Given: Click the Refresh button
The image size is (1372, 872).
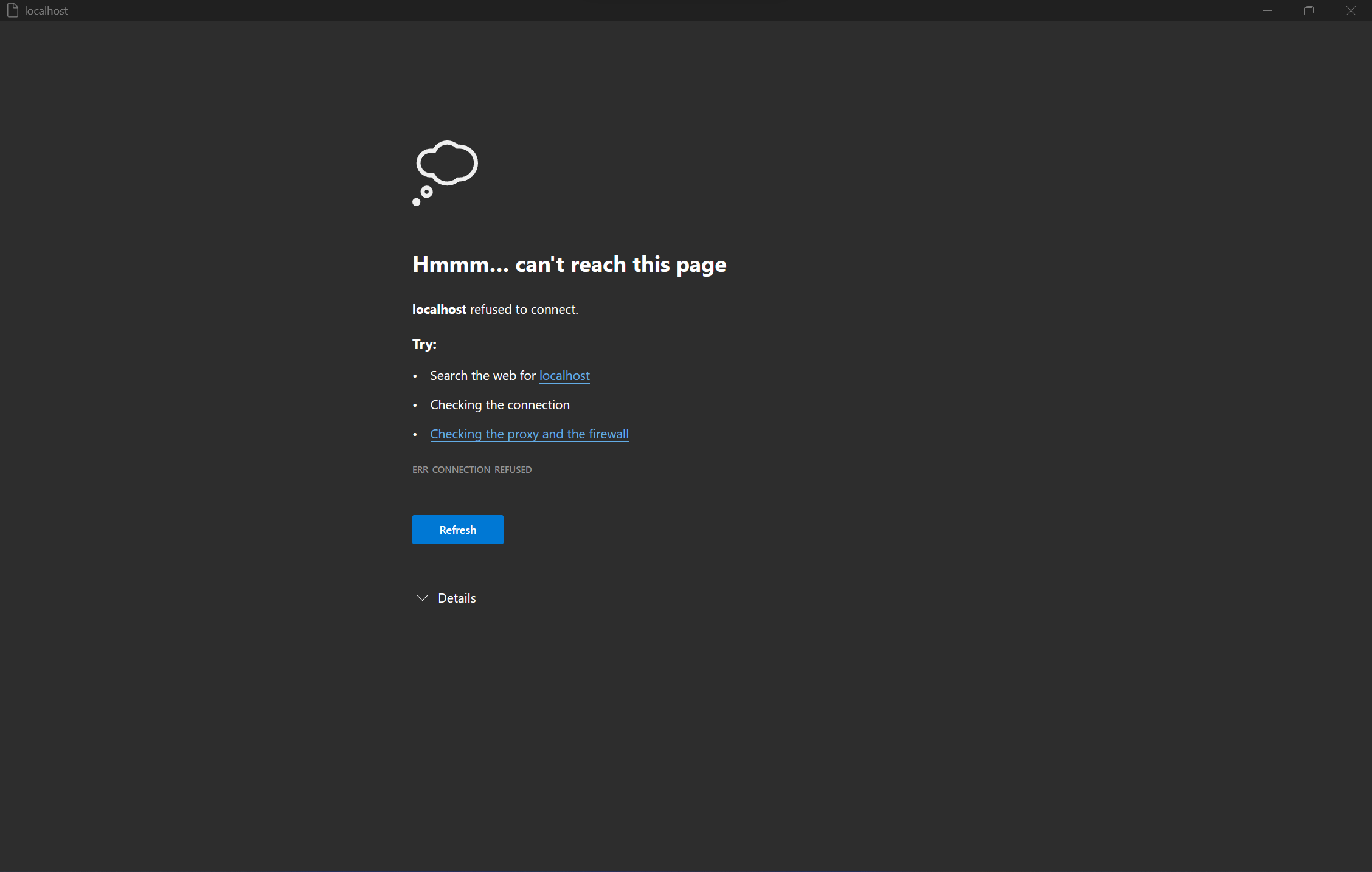Looking at the screenshot, I should [x=457, y=530].
